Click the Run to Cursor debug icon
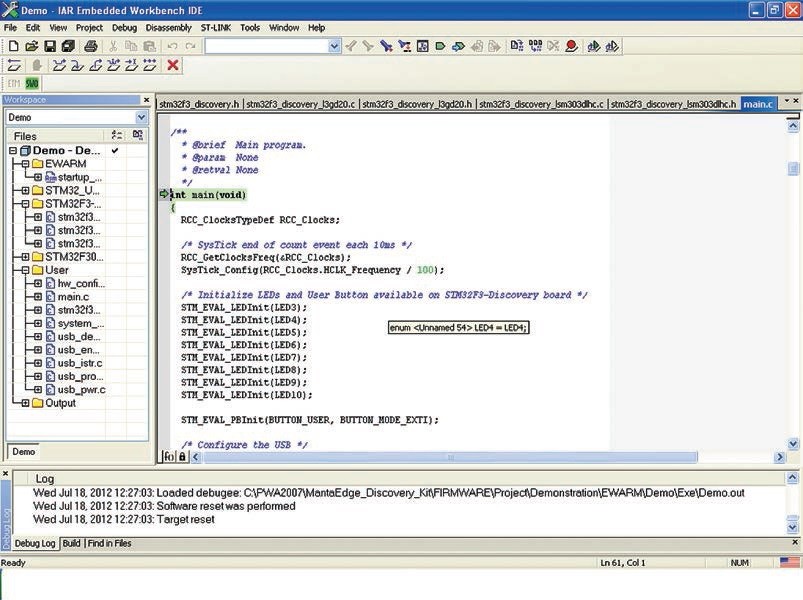Screen dimensions: 803x600 131,65
